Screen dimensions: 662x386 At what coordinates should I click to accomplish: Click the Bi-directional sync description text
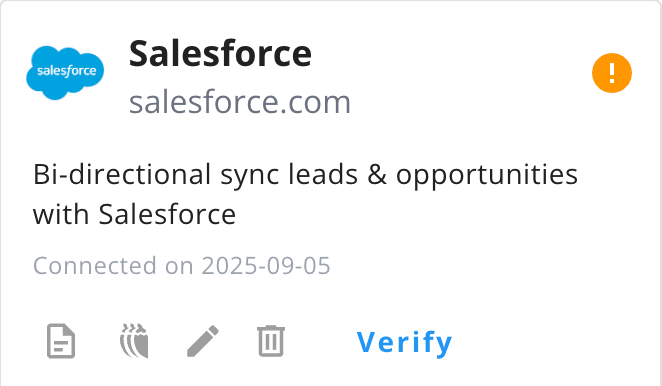(305, 194)
